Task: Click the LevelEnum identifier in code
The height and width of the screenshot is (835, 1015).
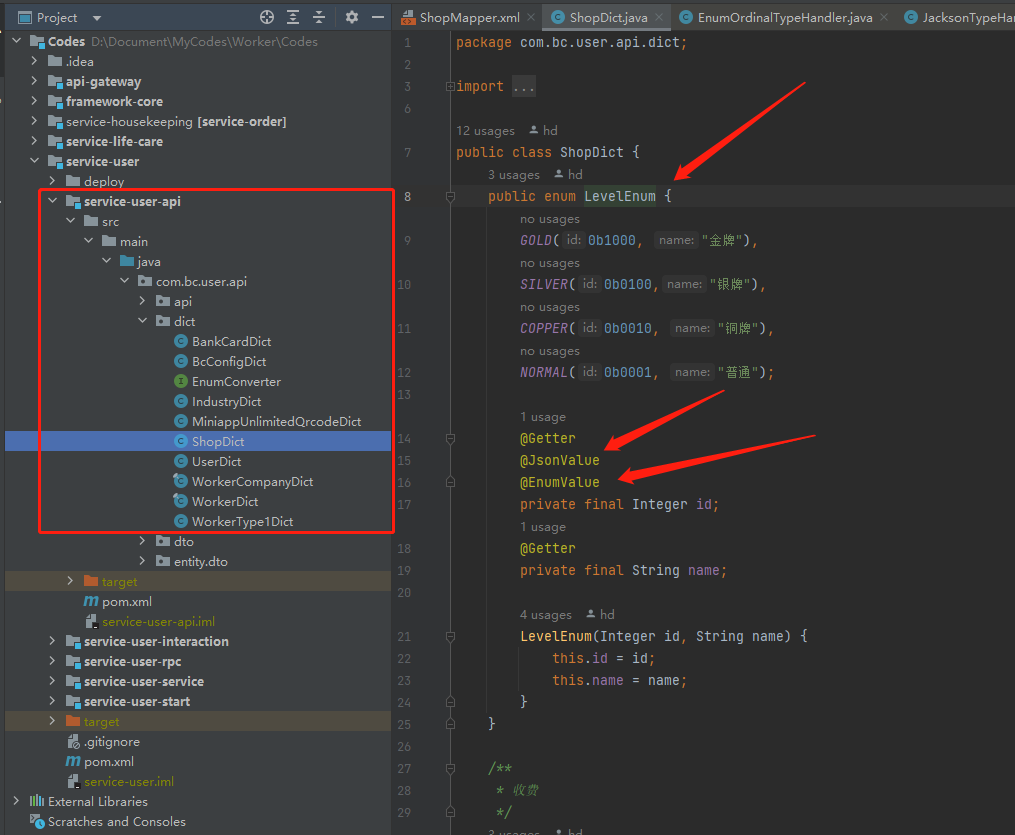Action: pos(619,196)
